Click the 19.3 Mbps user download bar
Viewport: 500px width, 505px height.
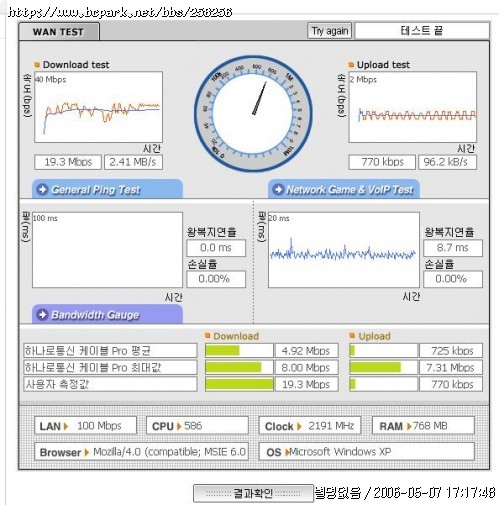pyautogui.click(x=239, y=384)
